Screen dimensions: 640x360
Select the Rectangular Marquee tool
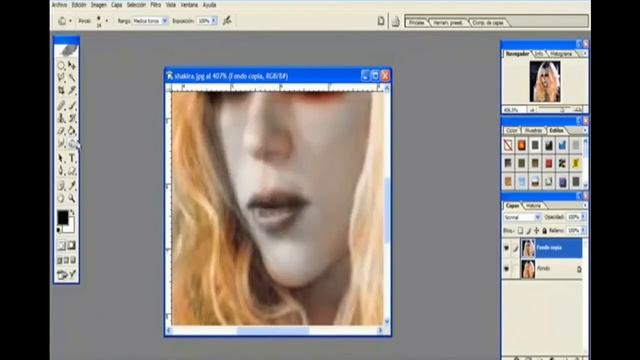click(61, 66)
